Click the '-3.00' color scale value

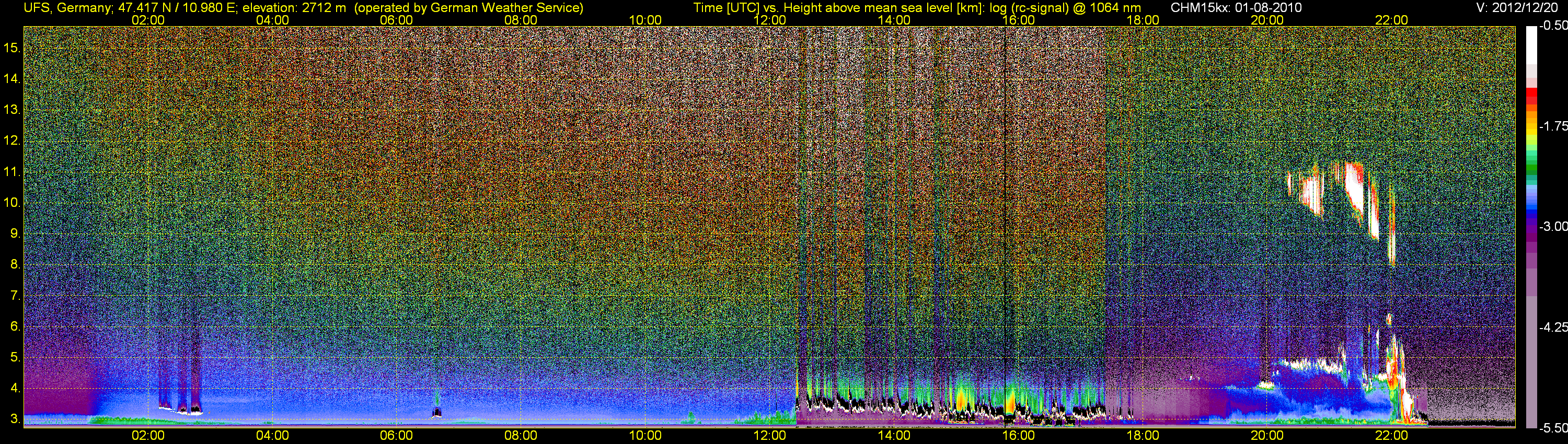(x=1553, y=227)
